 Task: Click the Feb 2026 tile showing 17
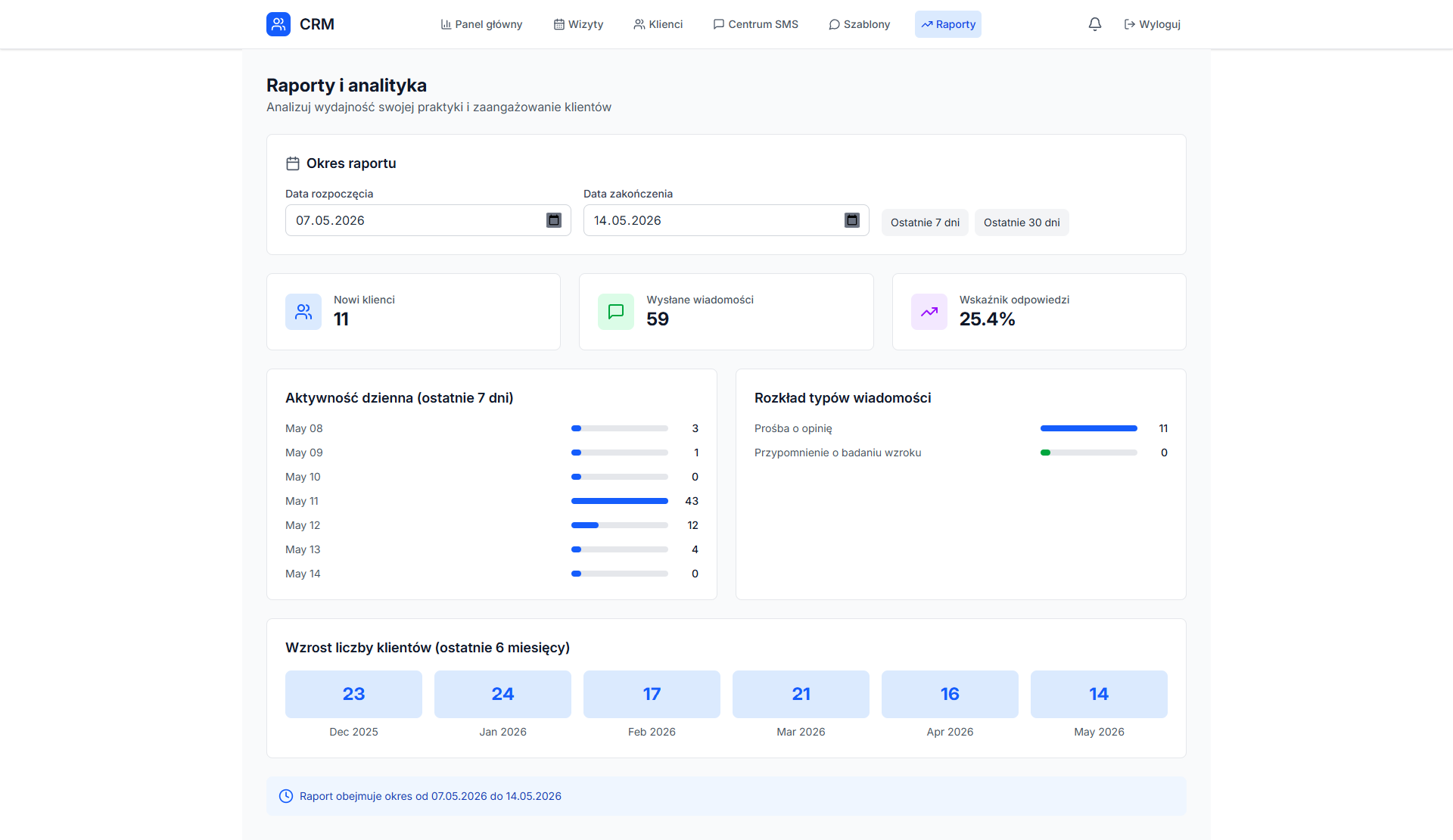click(652, 694)
